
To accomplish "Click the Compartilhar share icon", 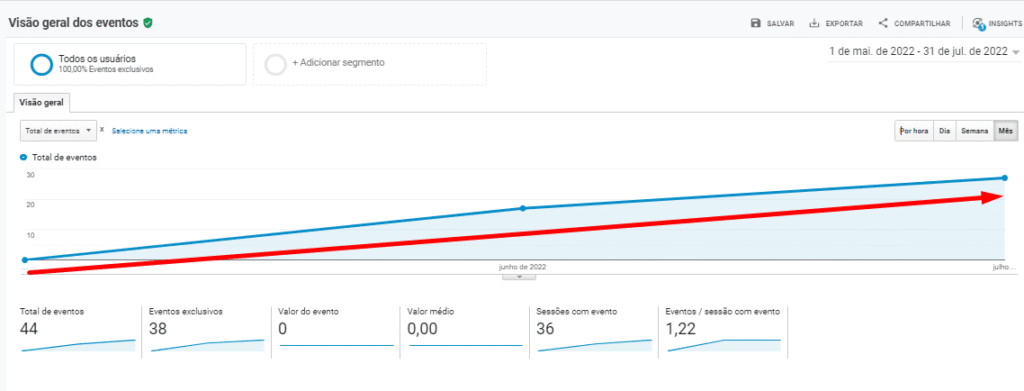I will [883, 23].
